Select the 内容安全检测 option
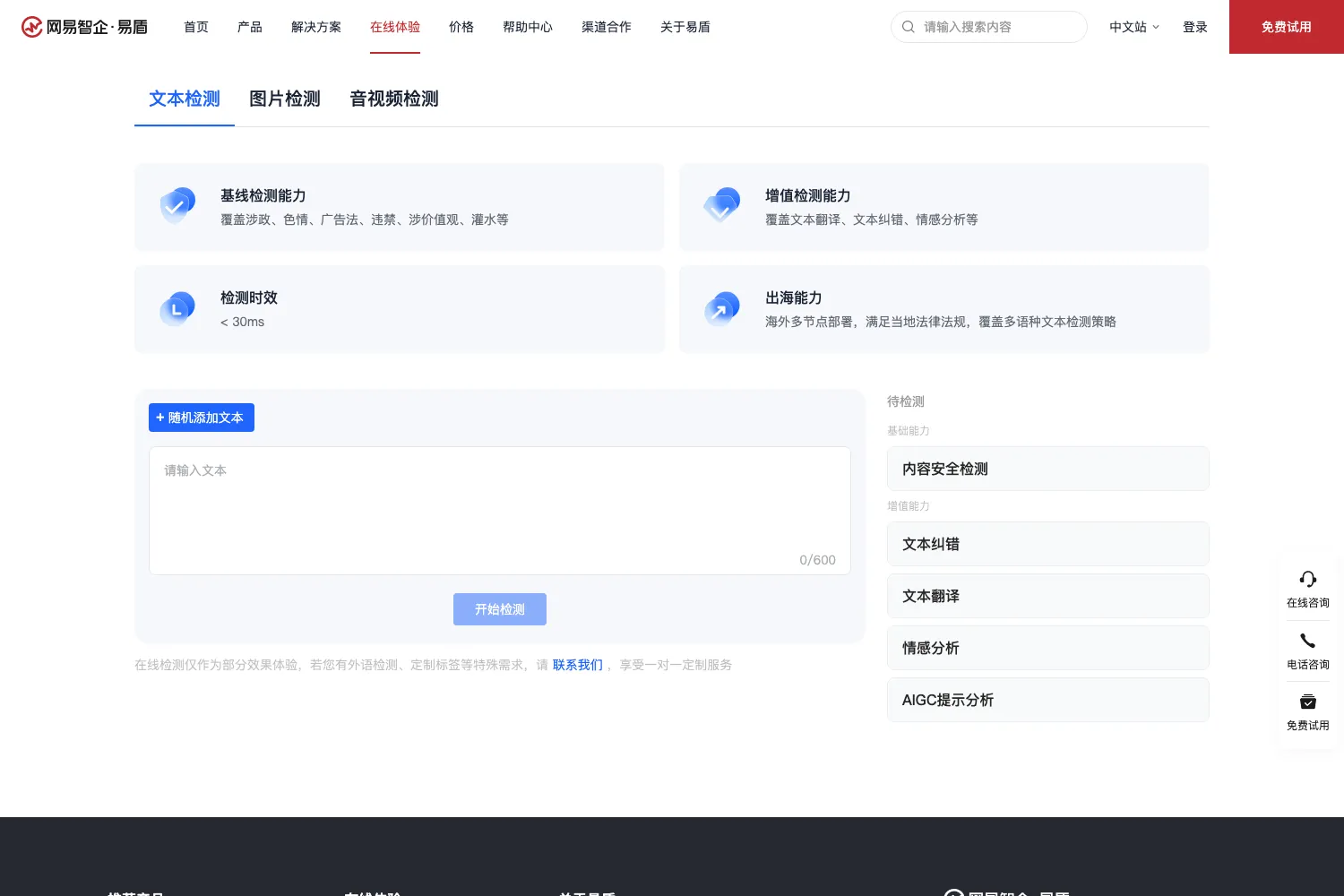This screenshot has height=896, width=1344. pos(1048,469)
